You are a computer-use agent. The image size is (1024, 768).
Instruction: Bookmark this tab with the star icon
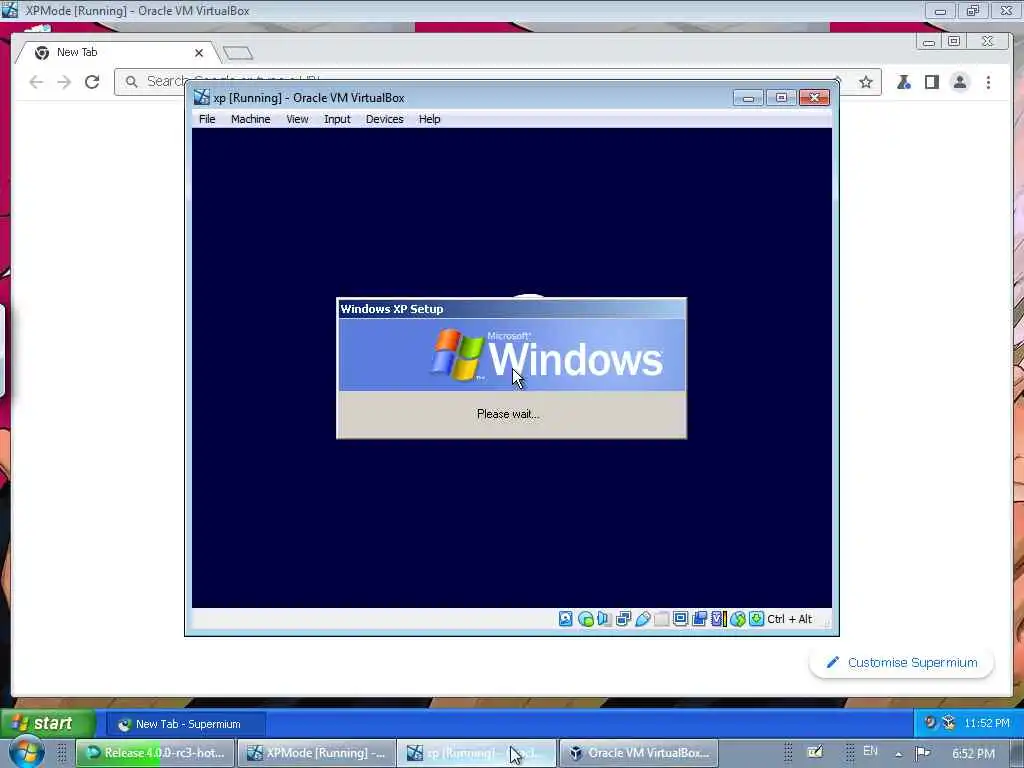pos(866,82)
